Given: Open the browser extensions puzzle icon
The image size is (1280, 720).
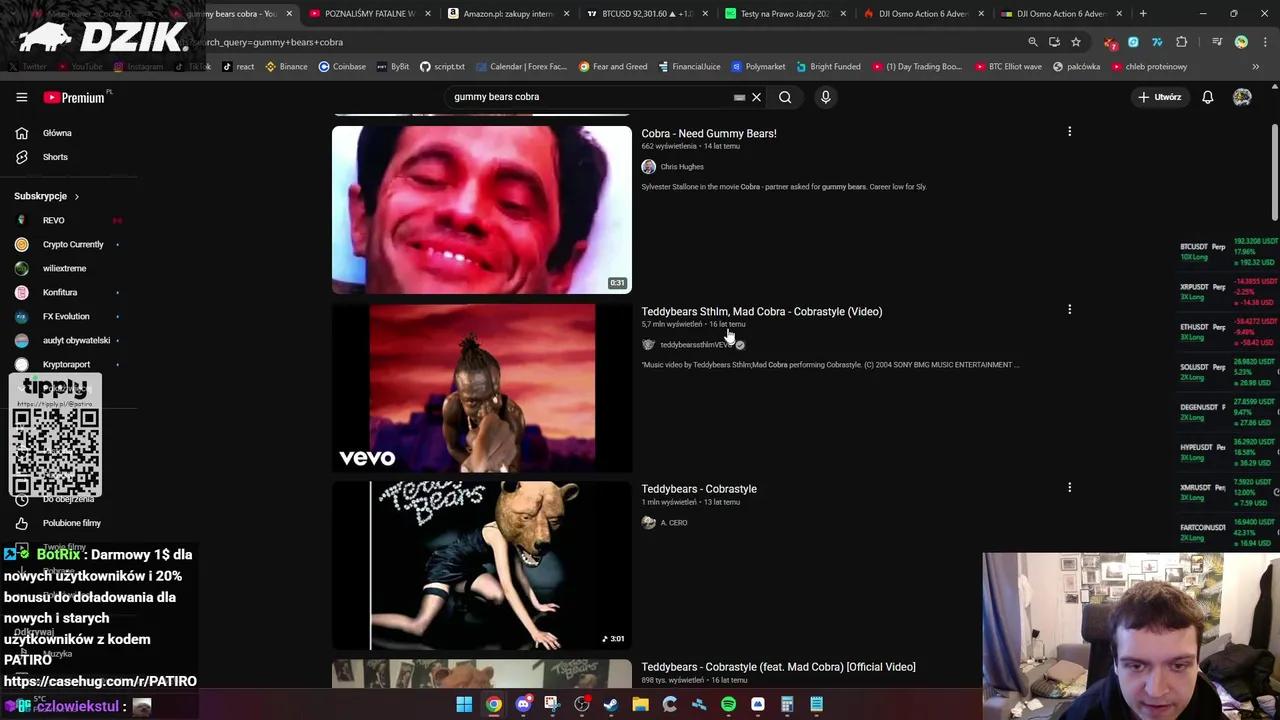Looking at the screenshot, I should tap(1182, 42).
